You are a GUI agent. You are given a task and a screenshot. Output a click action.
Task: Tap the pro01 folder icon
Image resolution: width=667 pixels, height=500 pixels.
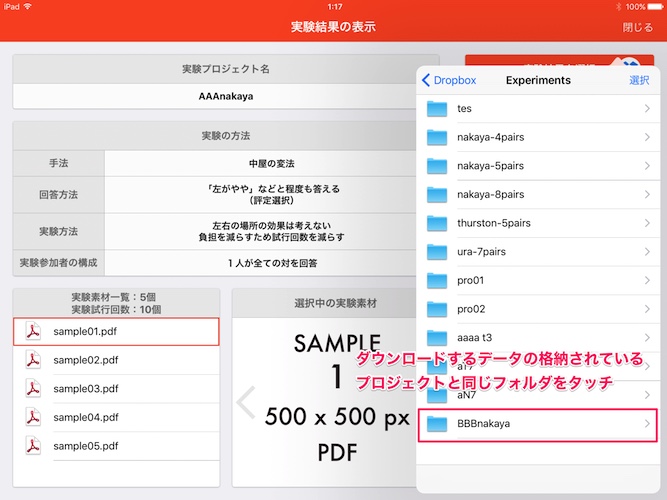(x=438, y=280)
